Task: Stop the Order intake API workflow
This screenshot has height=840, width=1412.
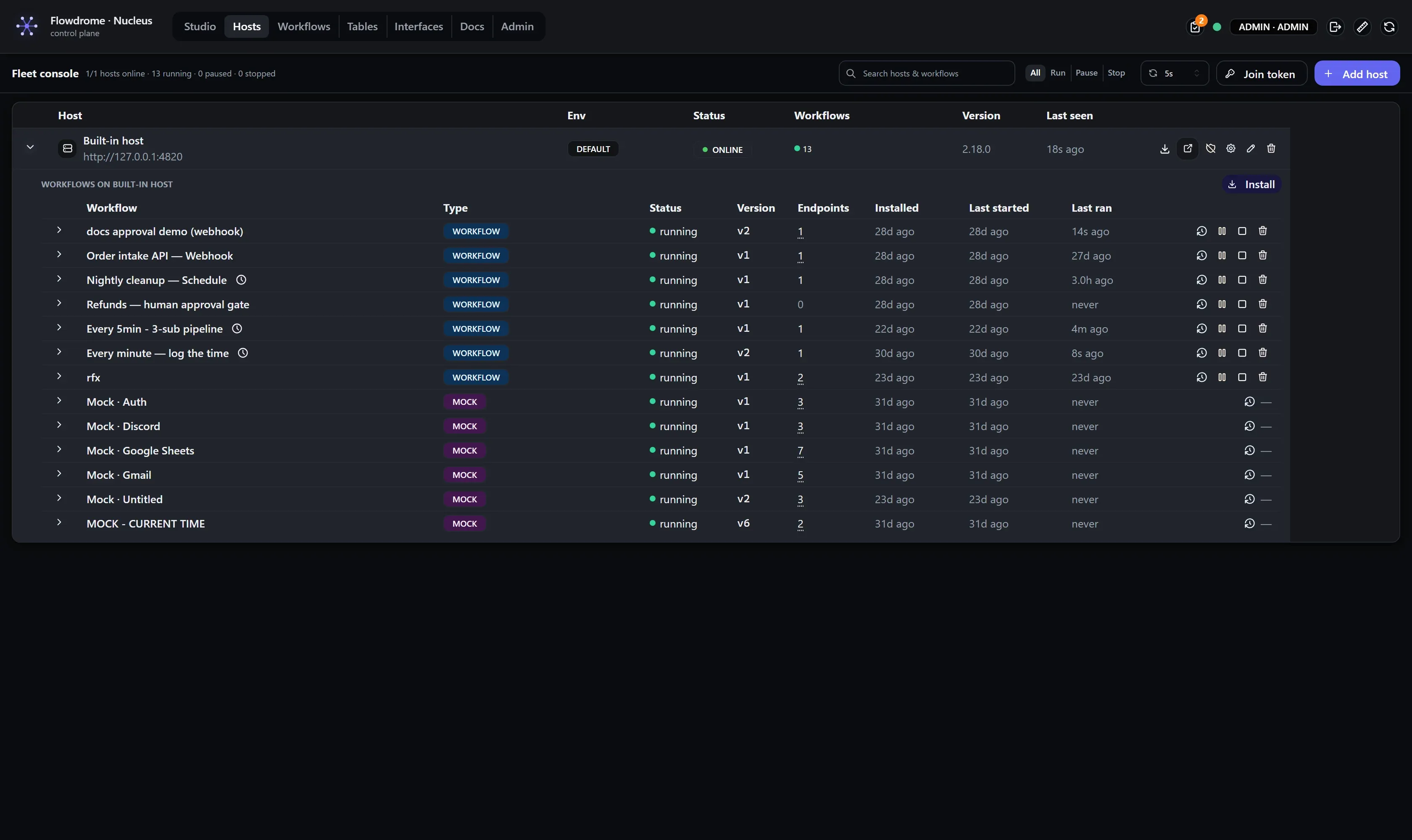Action: click(x=1242, y=255)
